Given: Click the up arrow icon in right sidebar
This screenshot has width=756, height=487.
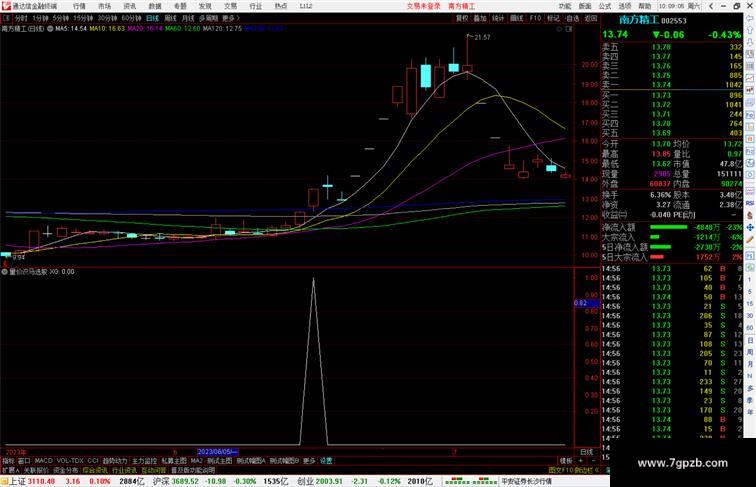Looking at the screenshot, I should (x=750, y=30).
